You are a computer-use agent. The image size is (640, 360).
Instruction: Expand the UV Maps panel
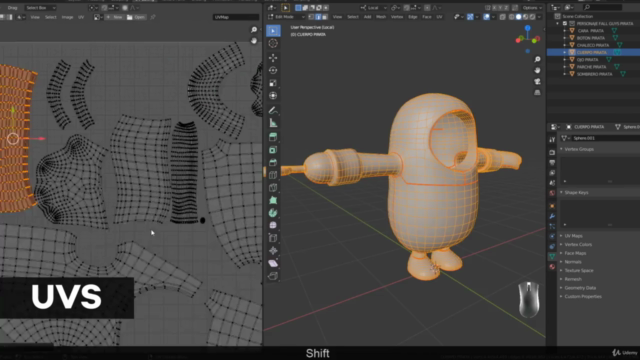pyautogui.click(x=573, y=236)
